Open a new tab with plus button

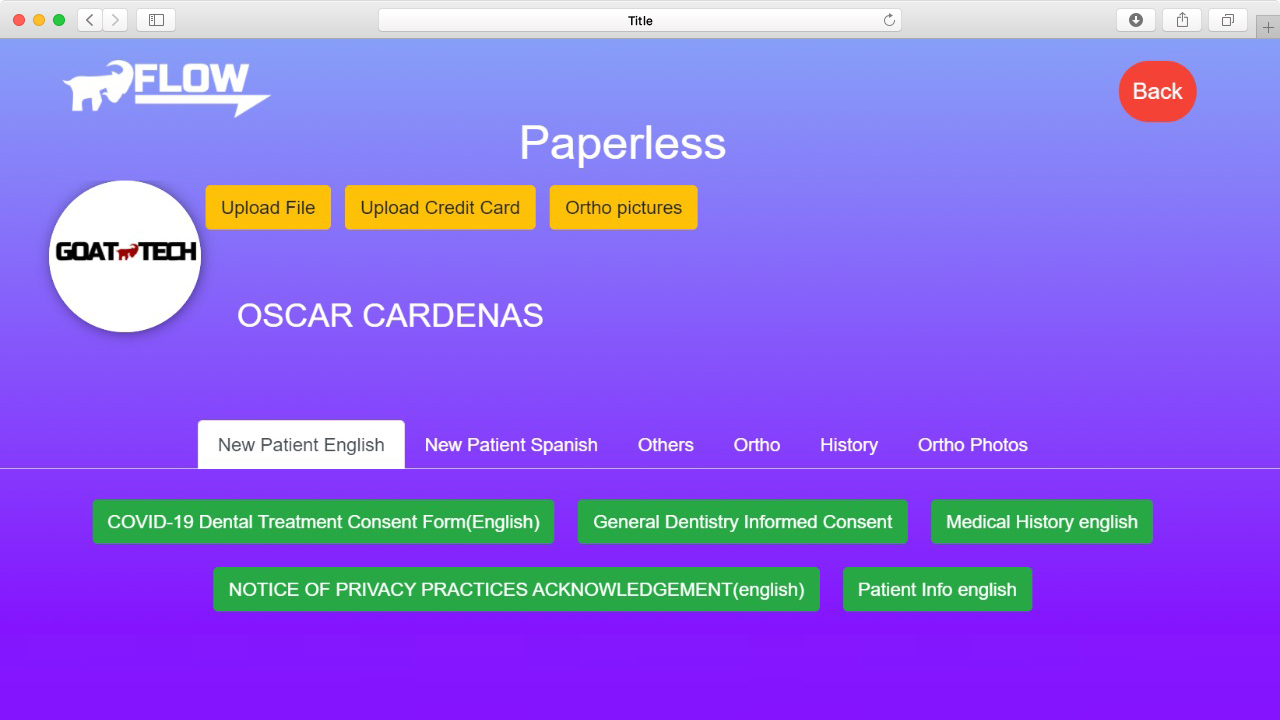click(x=1268, y=27)
